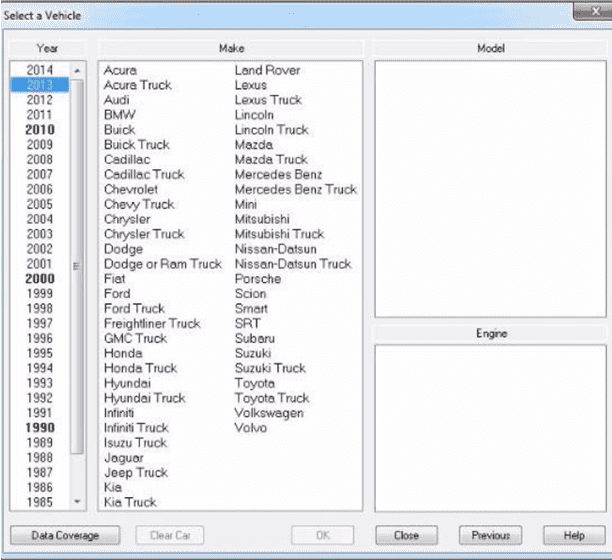The image size is (612, 560).
Task: Select Chrysler Truck
Action: 144,234
